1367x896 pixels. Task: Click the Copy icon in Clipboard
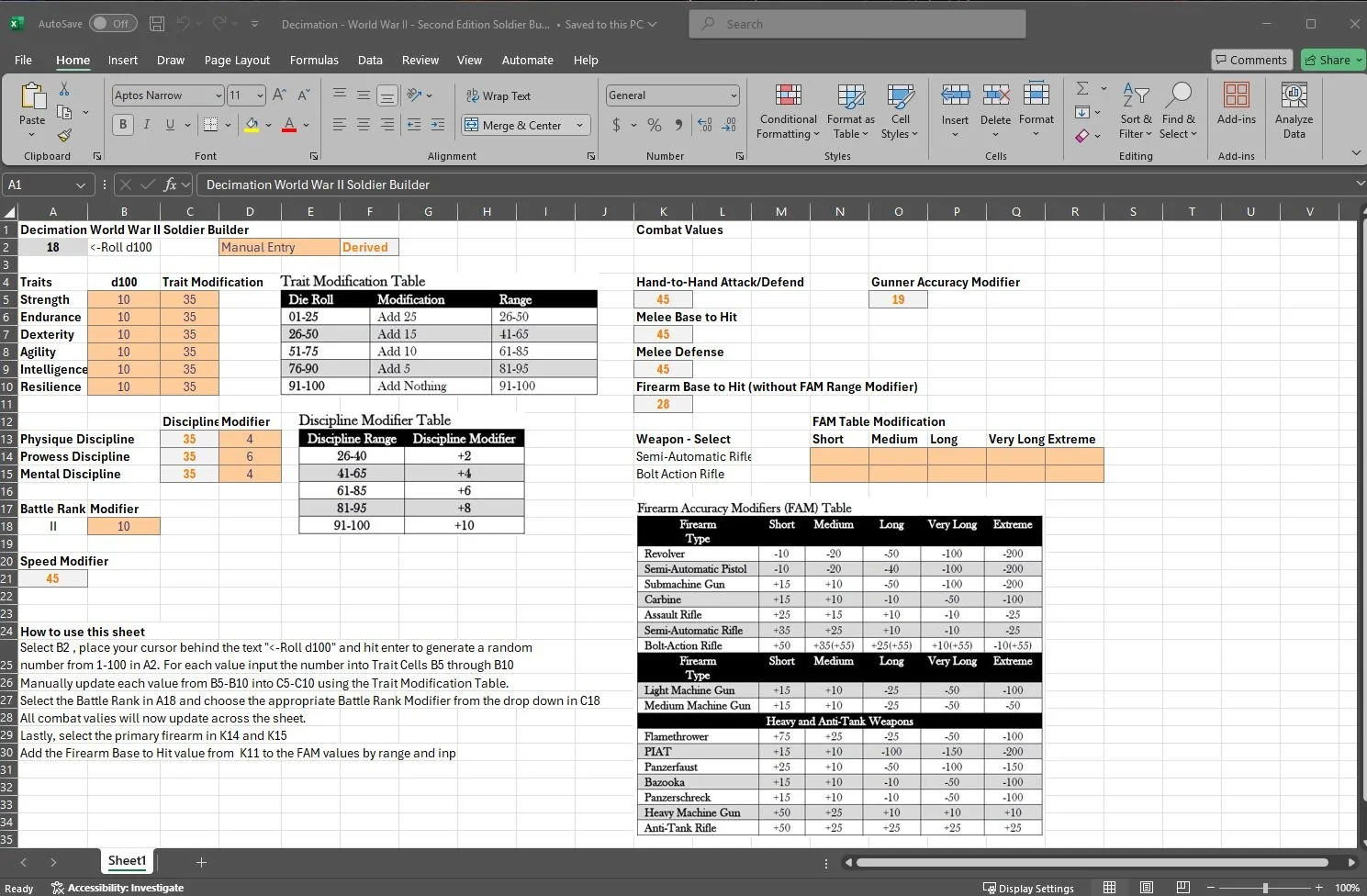64,112
